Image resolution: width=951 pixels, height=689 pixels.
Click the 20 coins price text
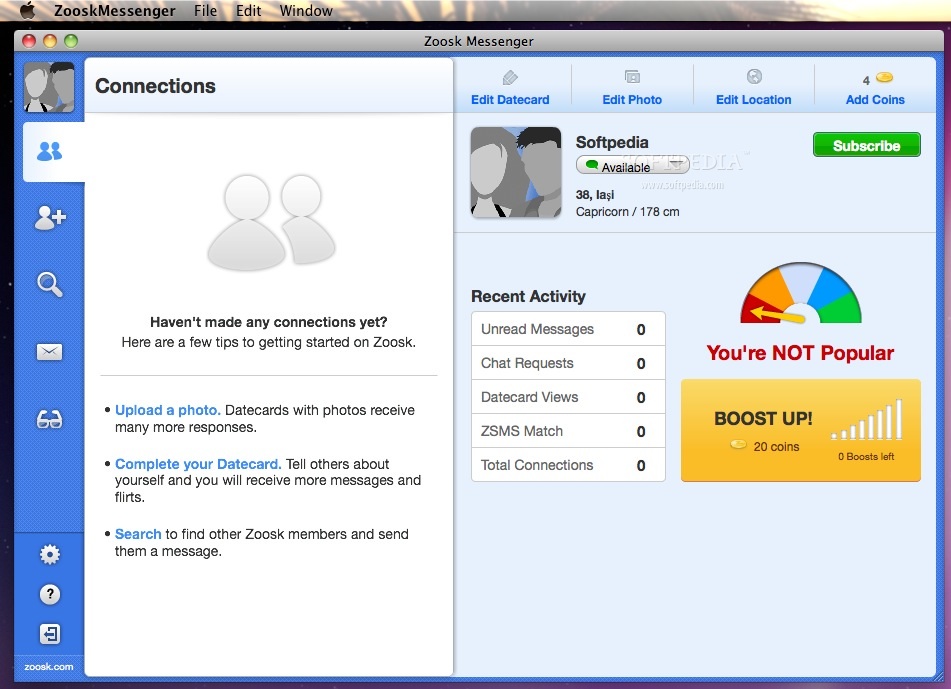point(776,446)
